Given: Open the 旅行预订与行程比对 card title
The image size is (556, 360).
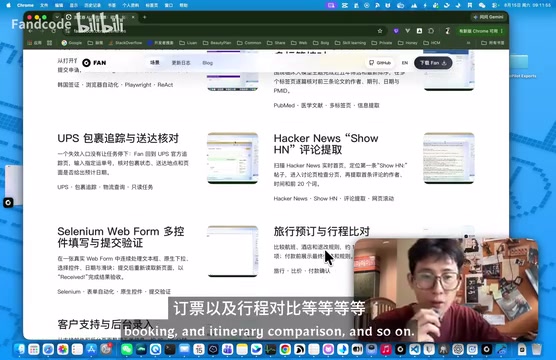Looking at the screenshot, I should tap(322, 231).
